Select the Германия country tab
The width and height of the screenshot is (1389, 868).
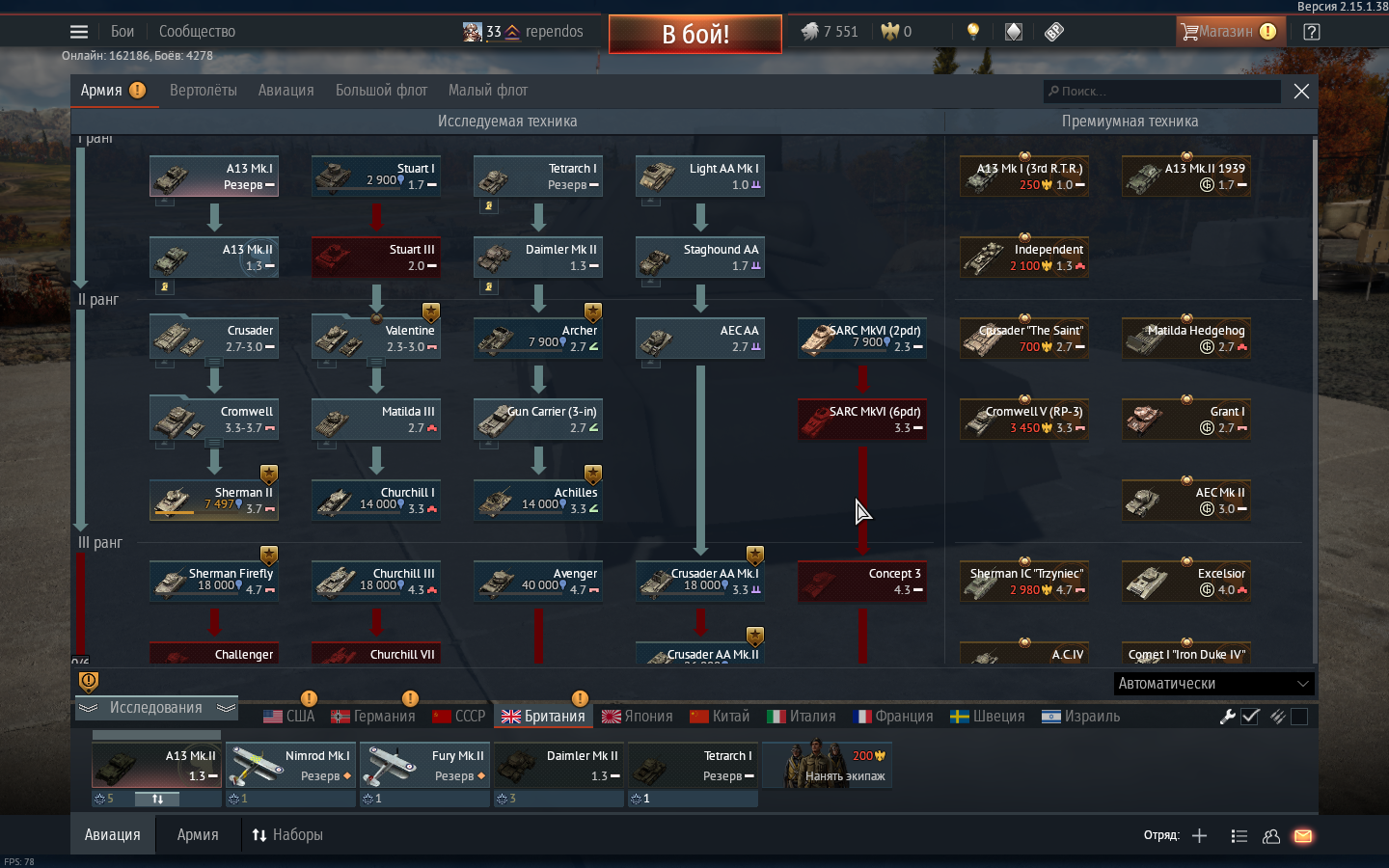click(373, 717)
